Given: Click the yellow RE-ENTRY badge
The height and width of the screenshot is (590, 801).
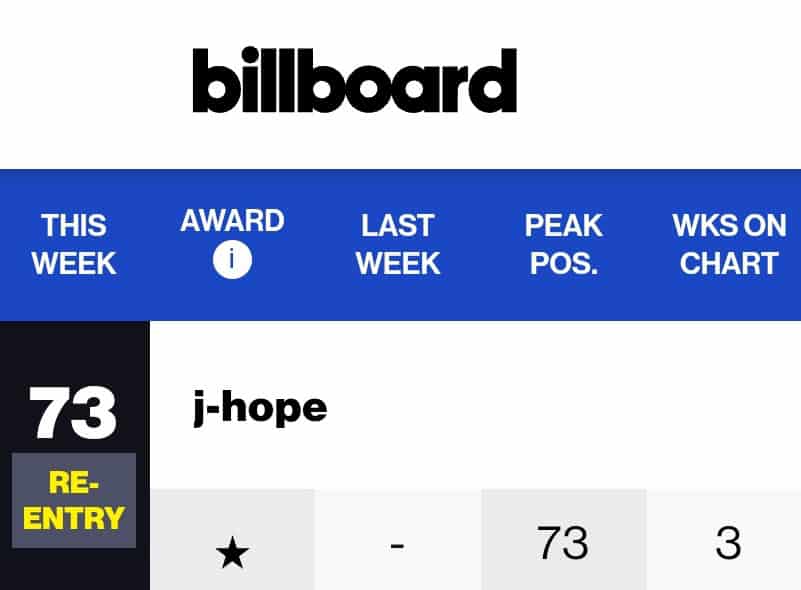Looking at the screenshot, I should point(74,501).
